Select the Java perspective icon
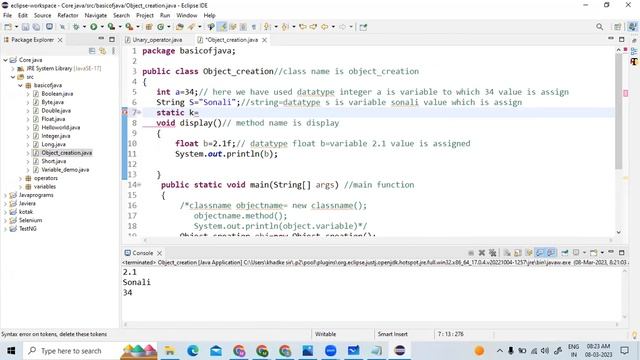This screenshot has width=640, height=360. (x=632, y=27)
